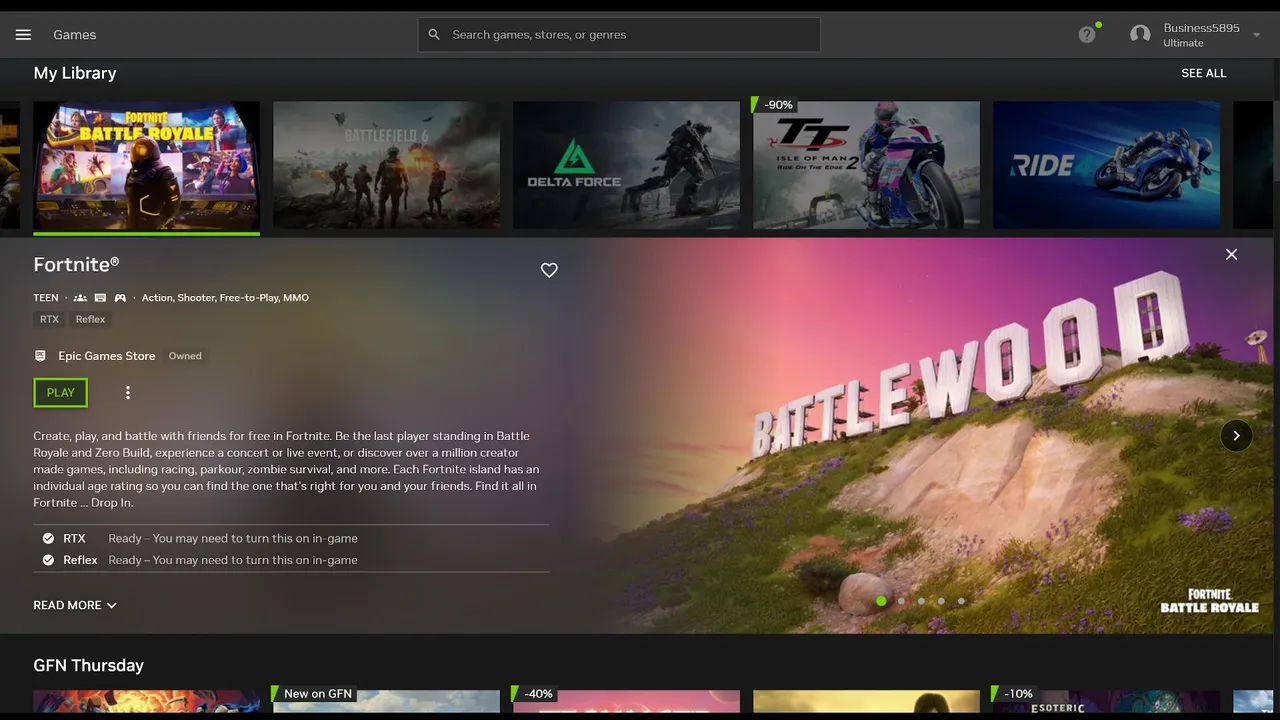
Task: Open the three-dot more options menu
Action: (128, 393)
